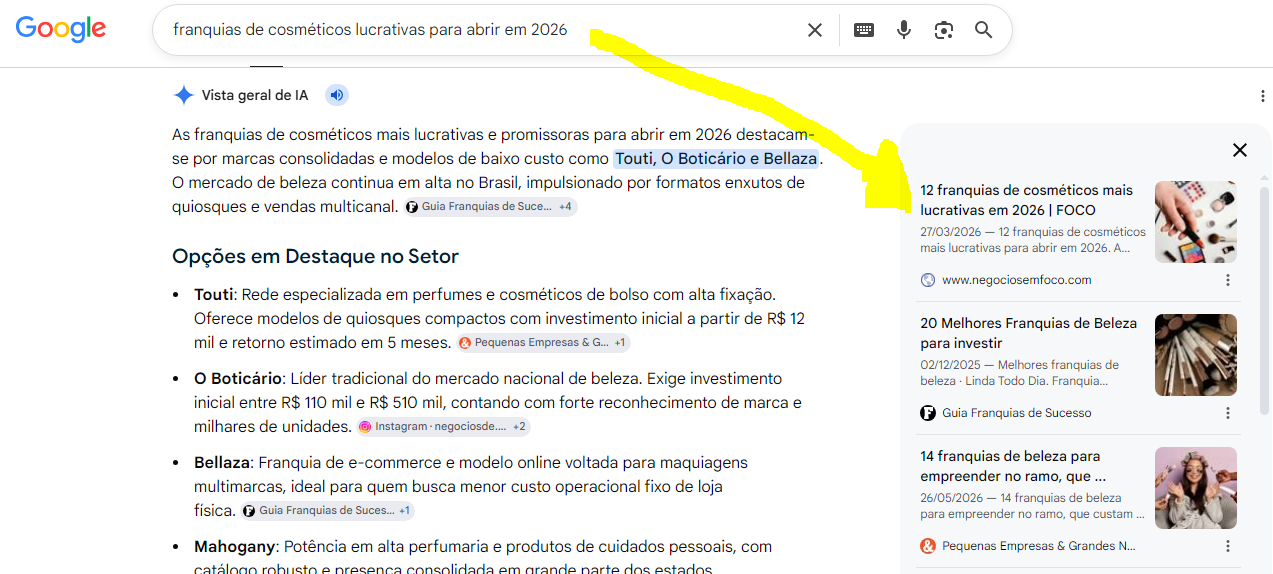Open the Guia Franquias de Suces... +1 citation chip
Screen dimensions: 1273x574
click(326, 511)
